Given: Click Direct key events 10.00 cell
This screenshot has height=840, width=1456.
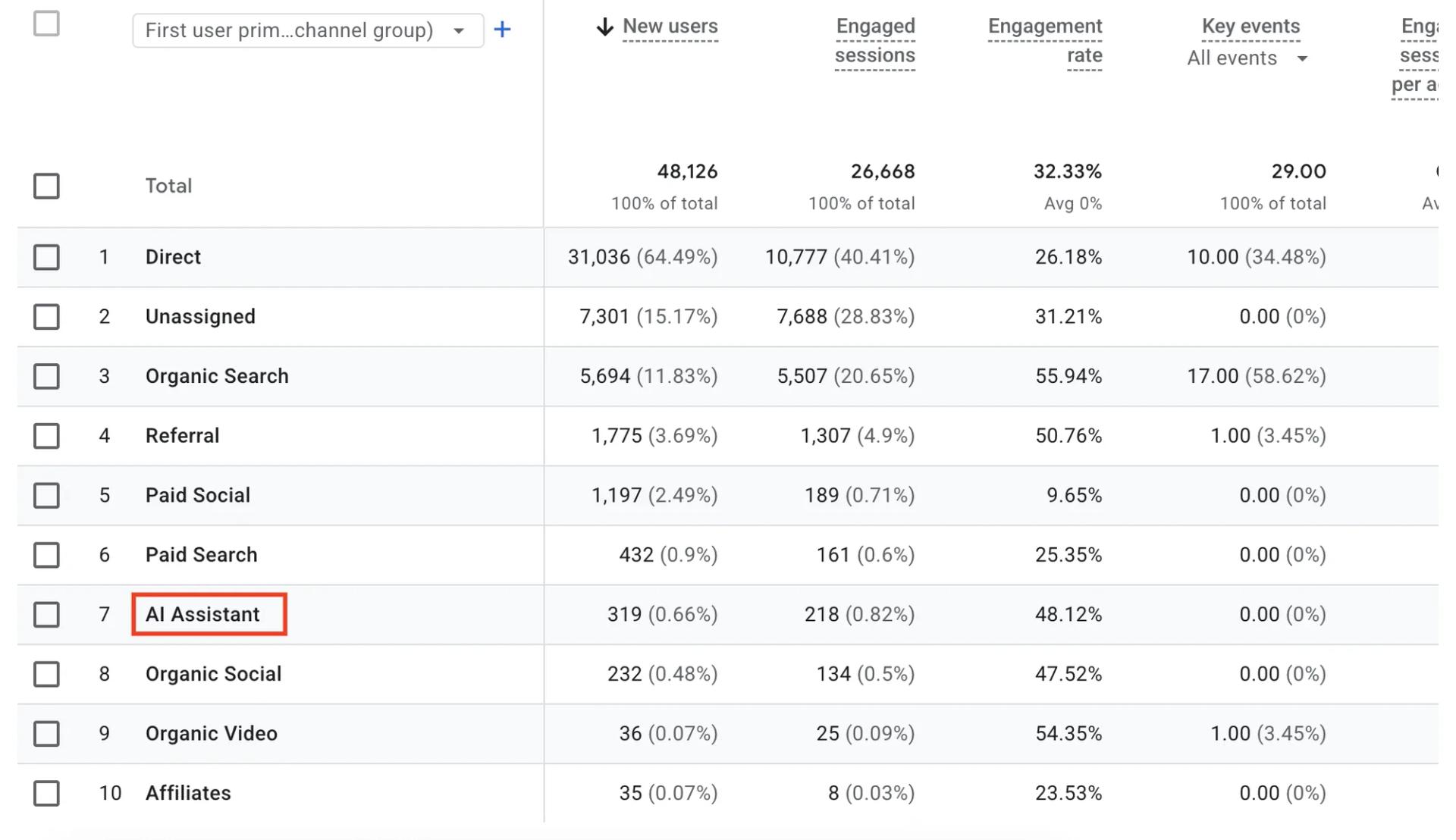Looking at the screenshot, I should tap(1256, 257).
